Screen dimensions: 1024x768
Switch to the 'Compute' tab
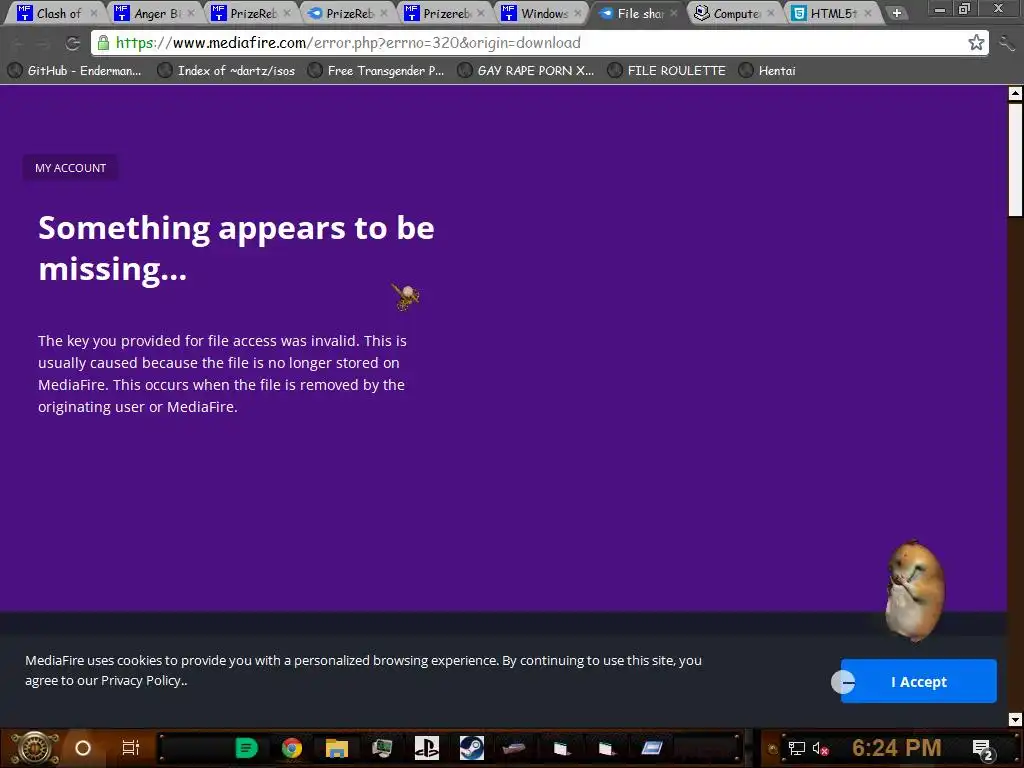tap(734, 13)
